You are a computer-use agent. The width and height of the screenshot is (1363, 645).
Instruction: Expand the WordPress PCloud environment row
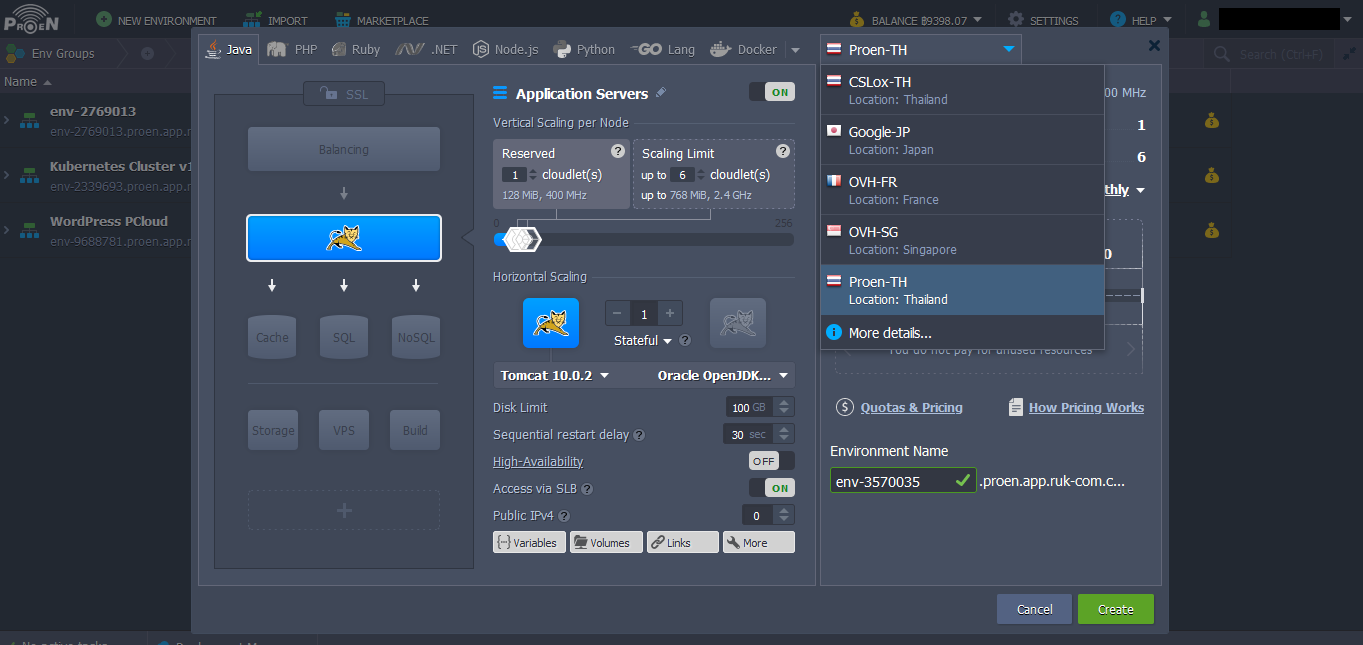(x=7, y=230)
